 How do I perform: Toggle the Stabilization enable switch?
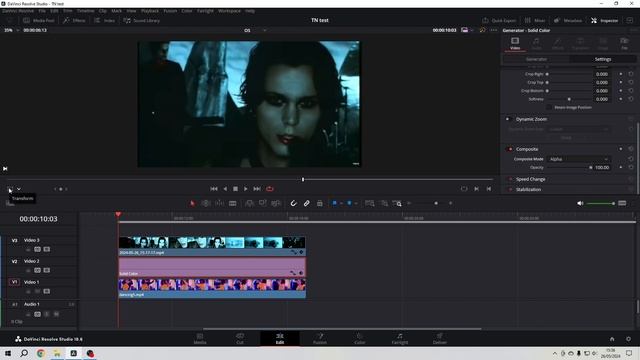point(509,190)
